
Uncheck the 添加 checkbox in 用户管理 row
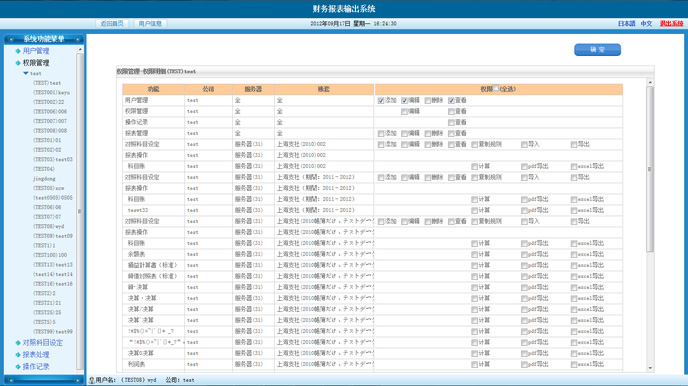[x=381, y=100]
